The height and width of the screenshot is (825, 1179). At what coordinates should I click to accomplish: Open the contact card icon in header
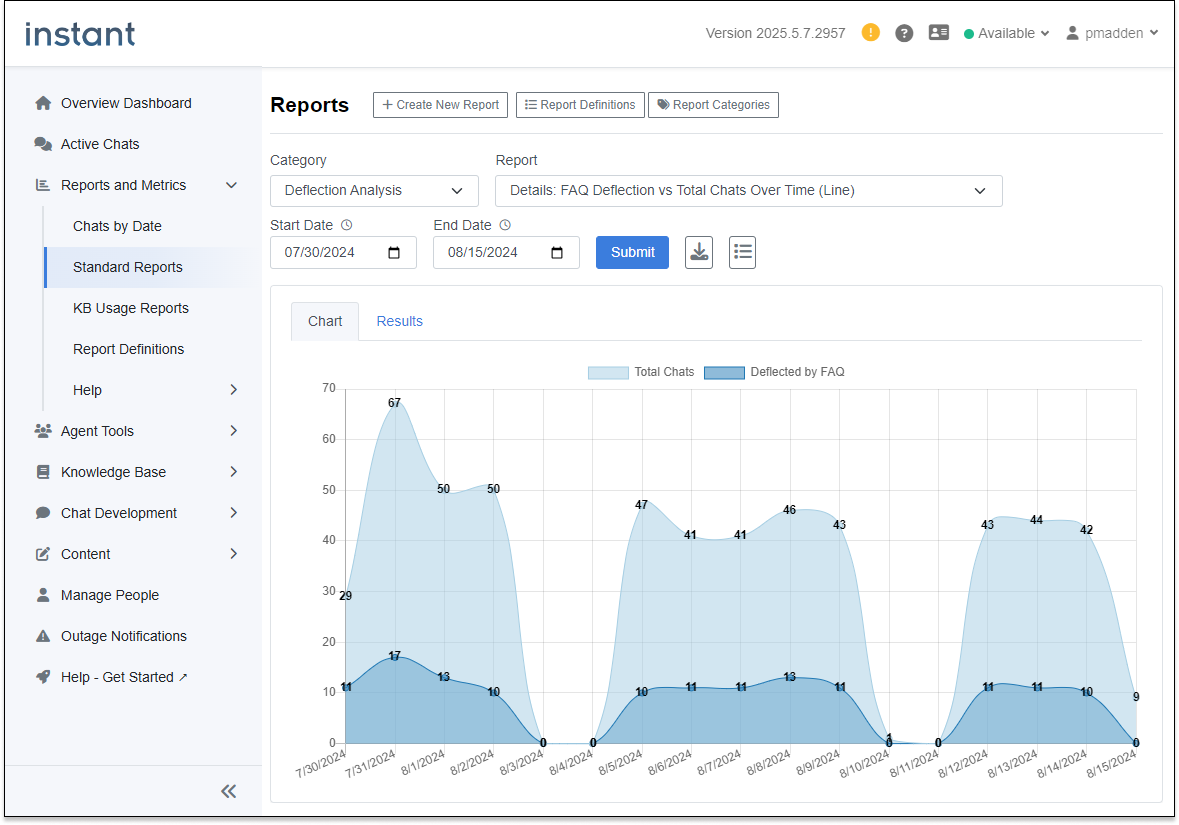tap(938, 32)
